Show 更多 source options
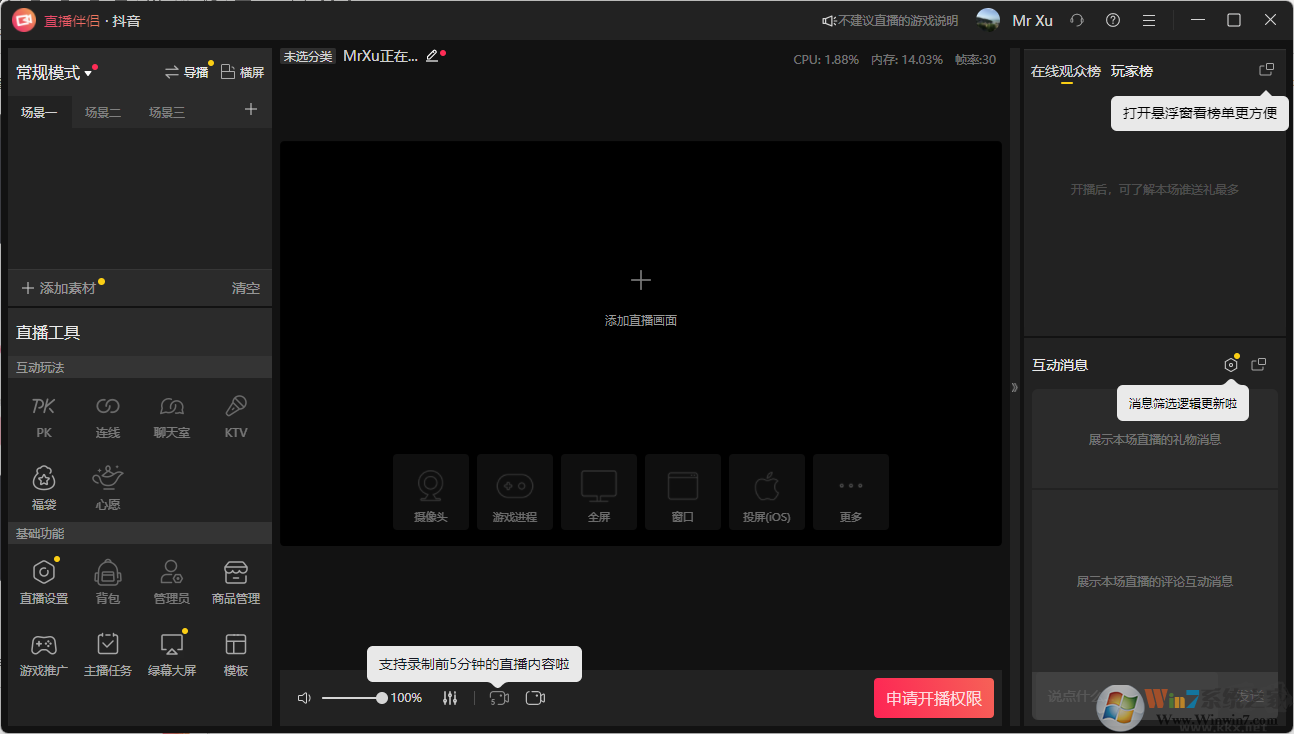Screen dimensions: 1294x734 pyautogui.click(x=851, y=492)
